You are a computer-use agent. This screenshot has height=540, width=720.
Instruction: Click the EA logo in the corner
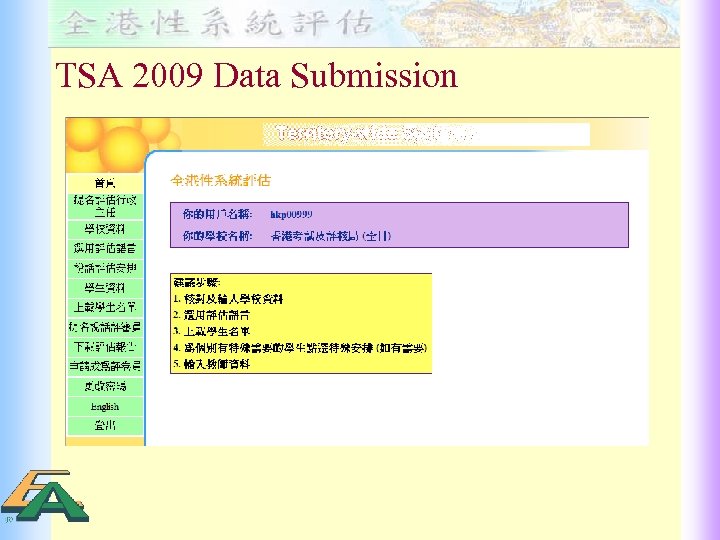click(45, 496)
